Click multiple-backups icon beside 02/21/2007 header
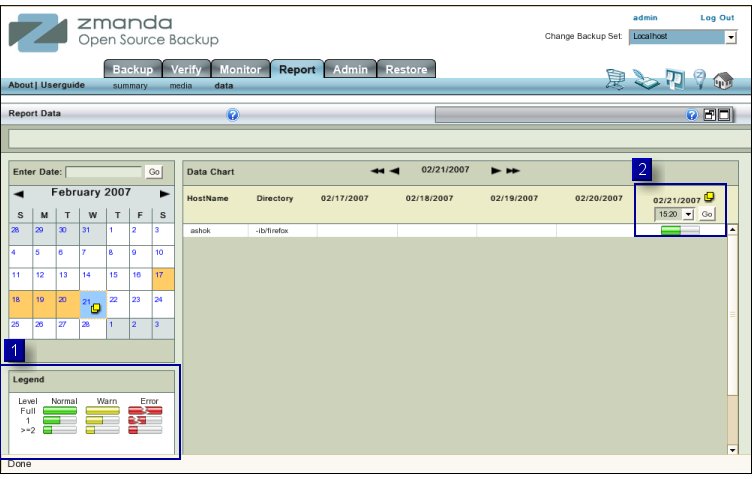The image size is (752, 479). point(709,197)
